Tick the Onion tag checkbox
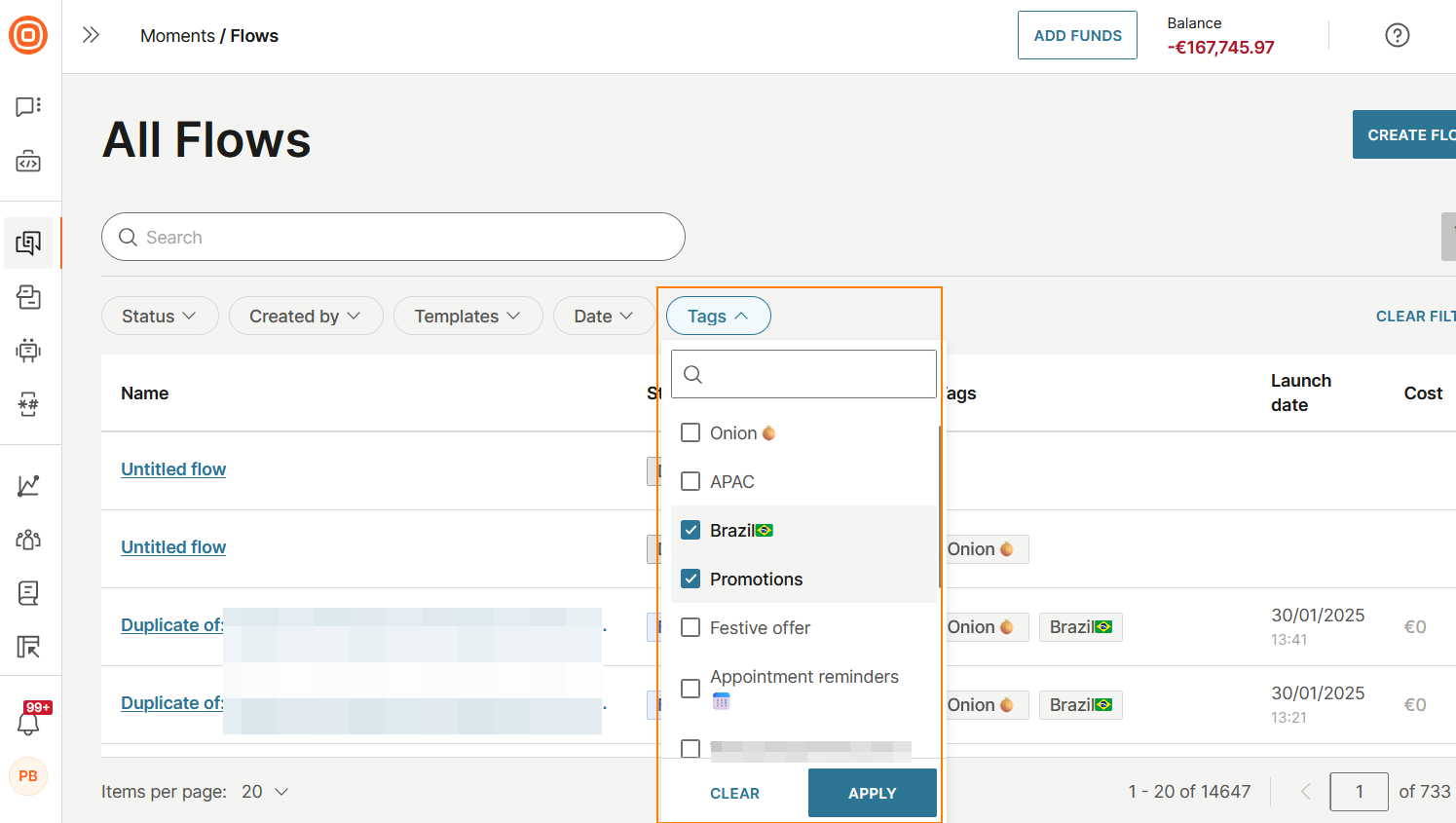The image size is (1456, 823). point(691,432)
